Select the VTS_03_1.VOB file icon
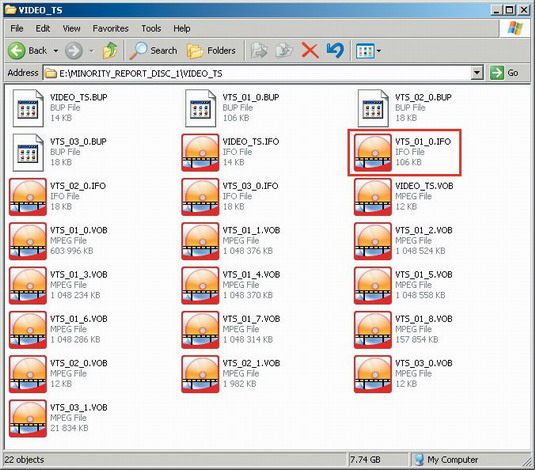 point(28,418)
